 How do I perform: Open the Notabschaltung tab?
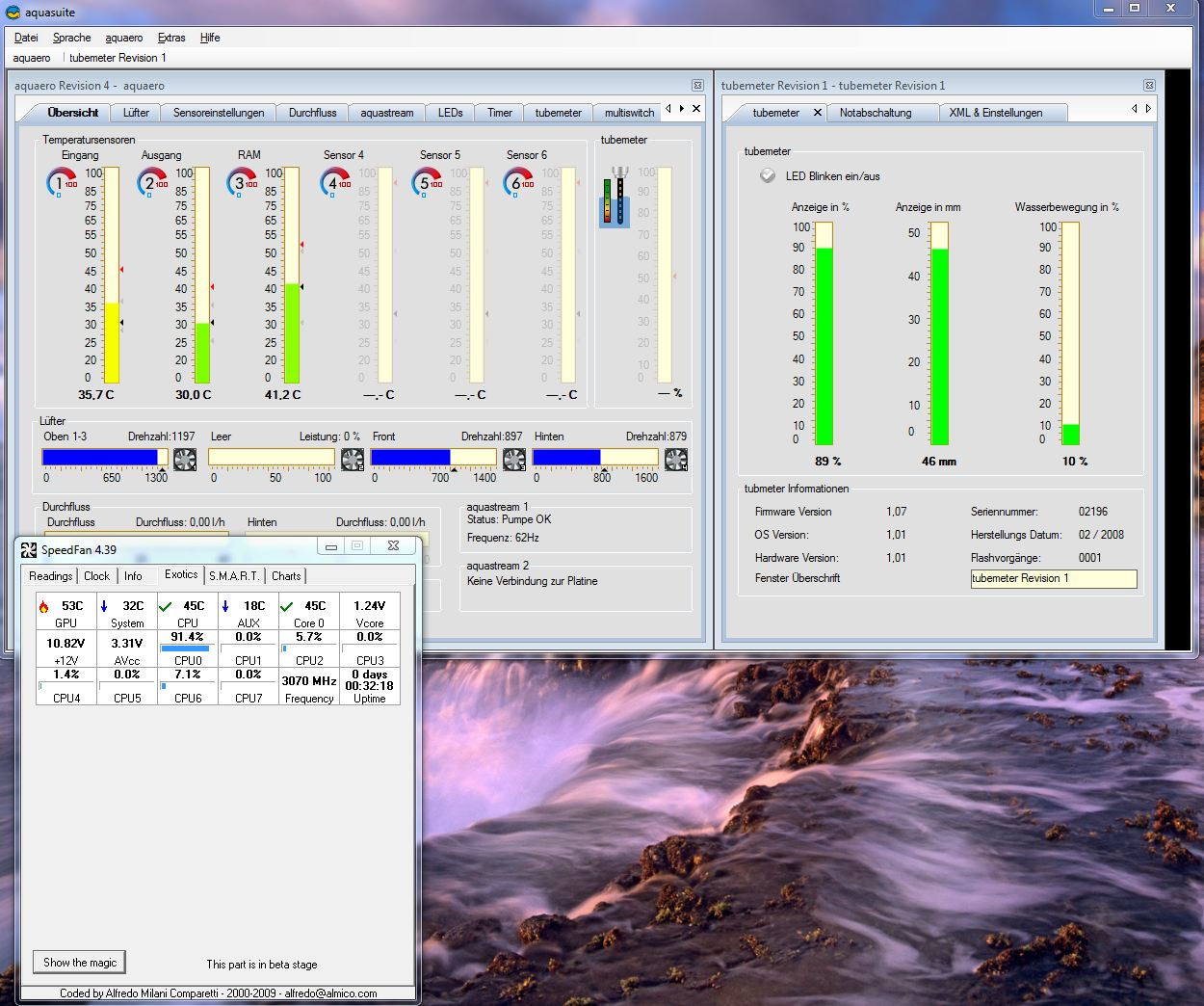875,113
